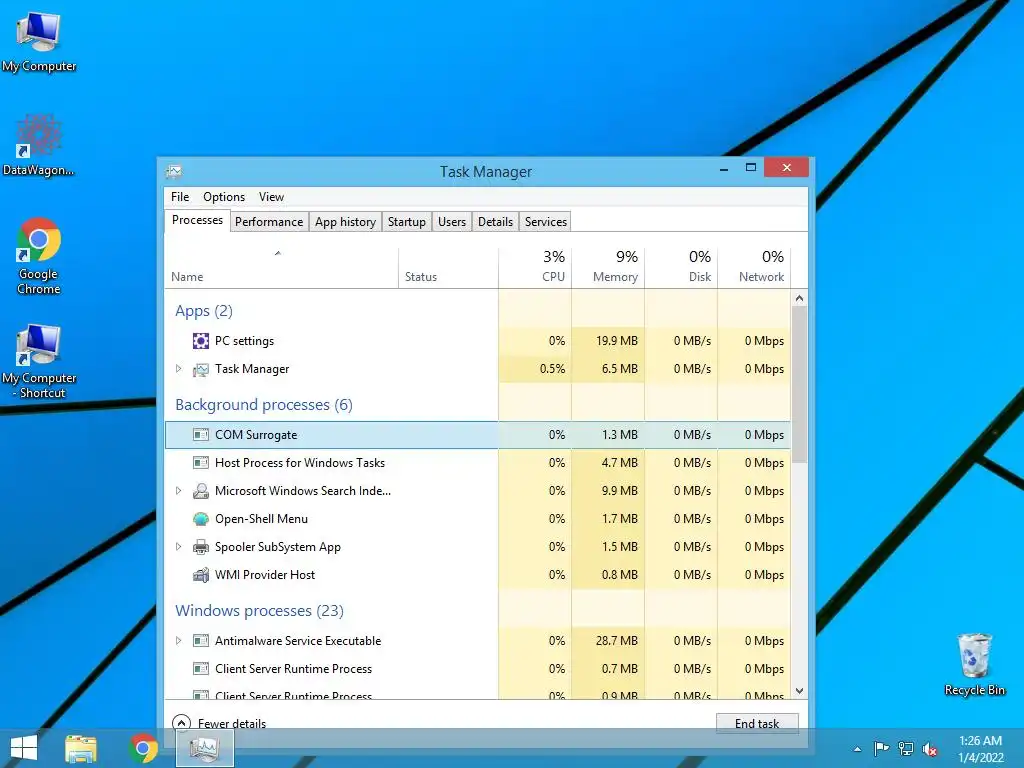The image size is (1024, 768).
Task: Show hidden tray icons arrow
Action: (x=857, y=749)
